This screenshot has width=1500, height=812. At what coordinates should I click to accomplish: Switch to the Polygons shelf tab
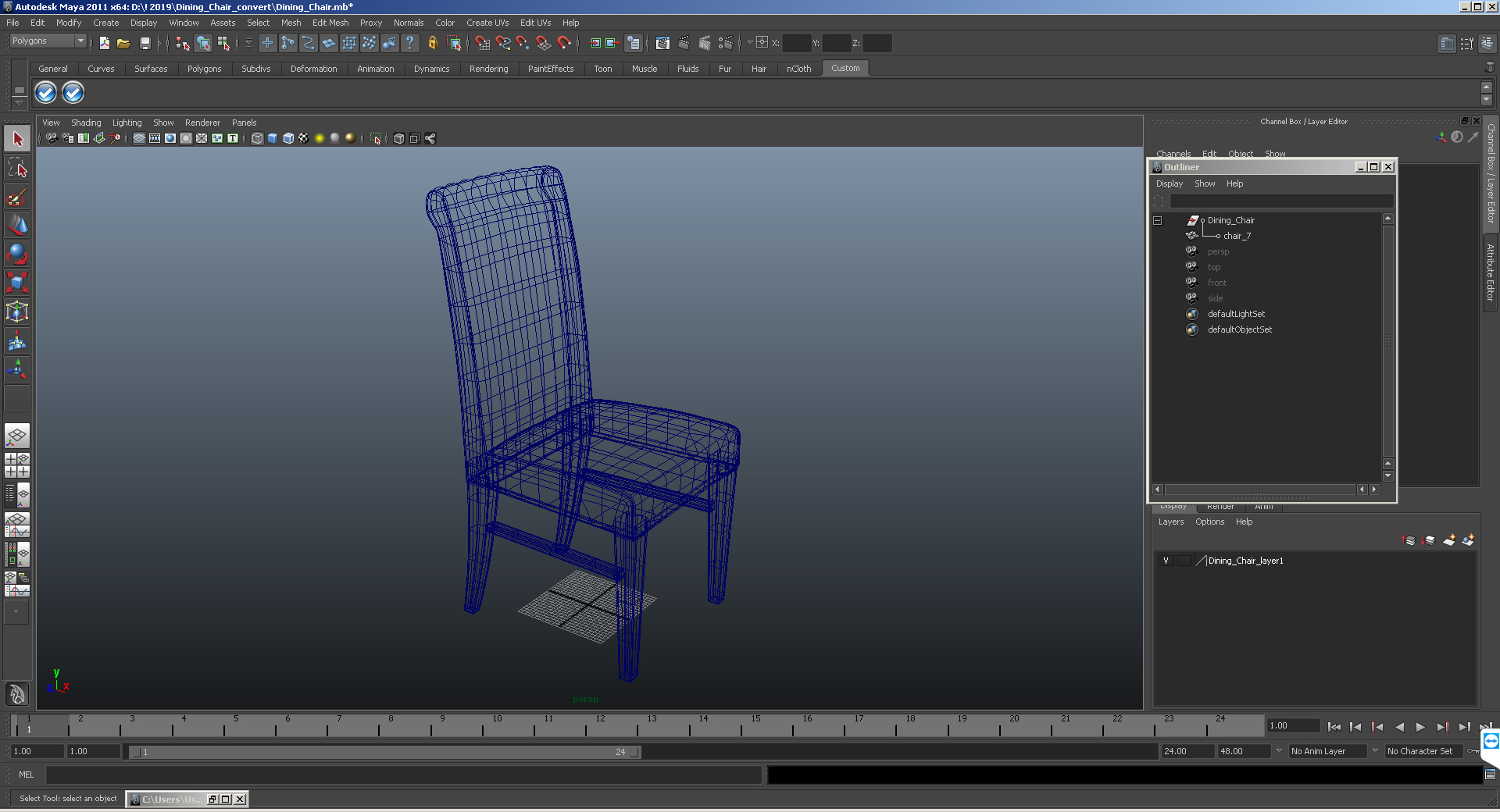(204, 69)
